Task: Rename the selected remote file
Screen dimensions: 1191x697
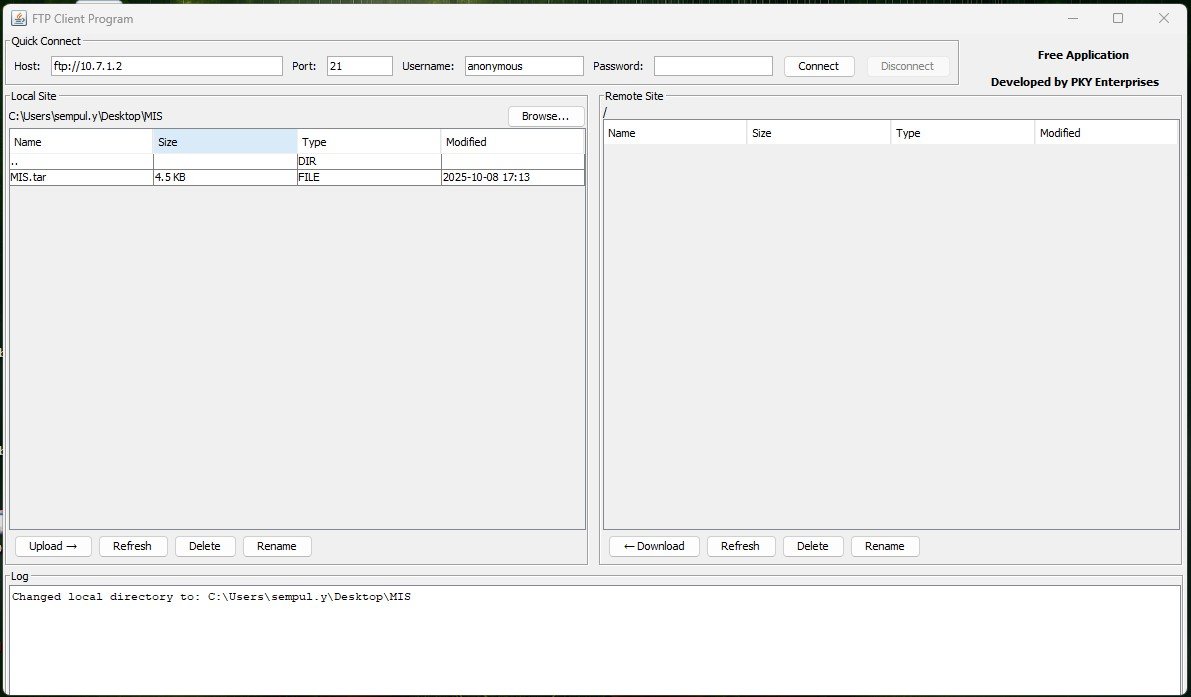Action: click(x=884, y=546)
